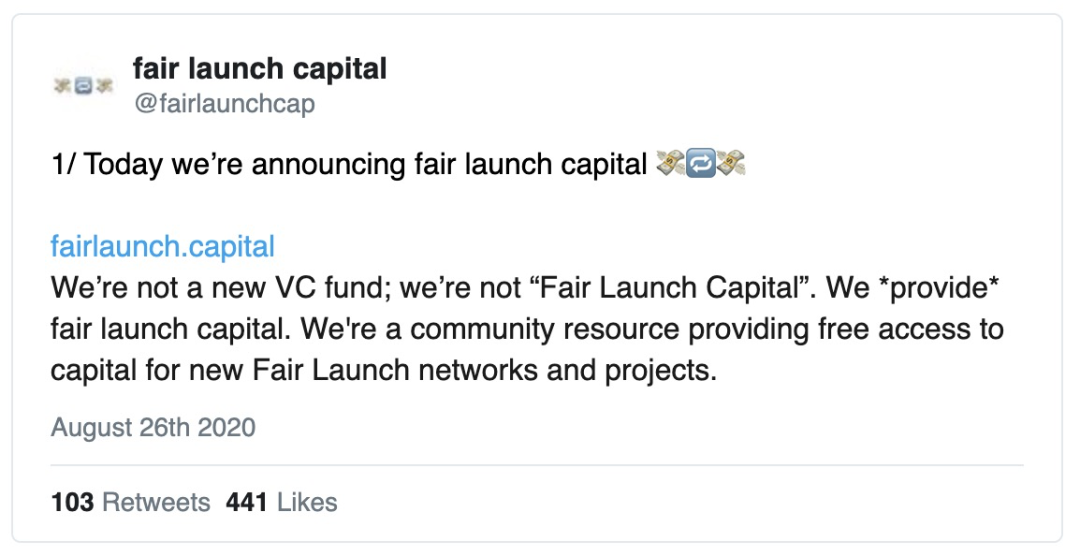
Task: Click the blue repeat emoji inside the avatar
Action: tap(83, 86)
